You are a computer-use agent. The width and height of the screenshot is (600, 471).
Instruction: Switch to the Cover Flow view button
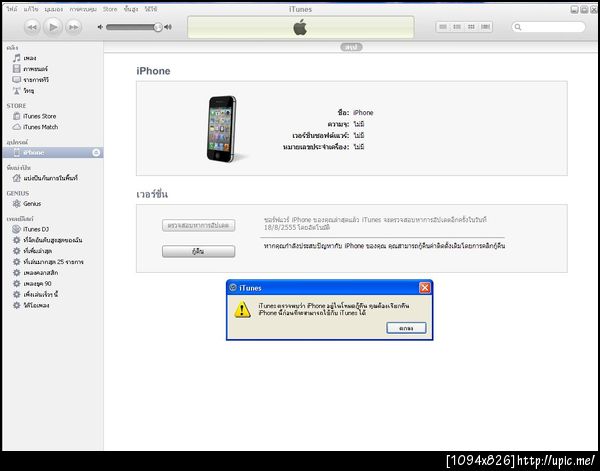coord(486,27)
